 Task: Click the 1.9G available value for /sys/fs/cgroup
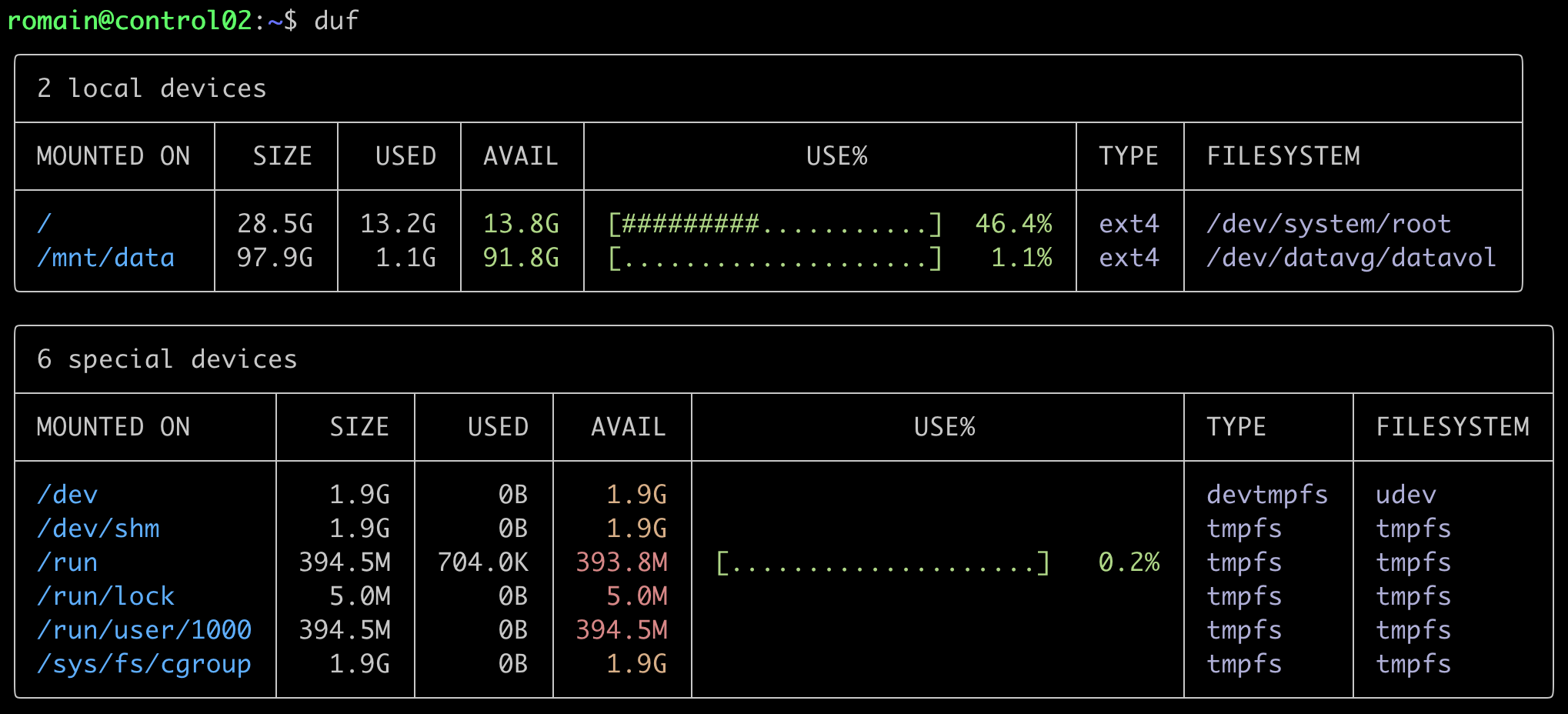coord(636,664)
